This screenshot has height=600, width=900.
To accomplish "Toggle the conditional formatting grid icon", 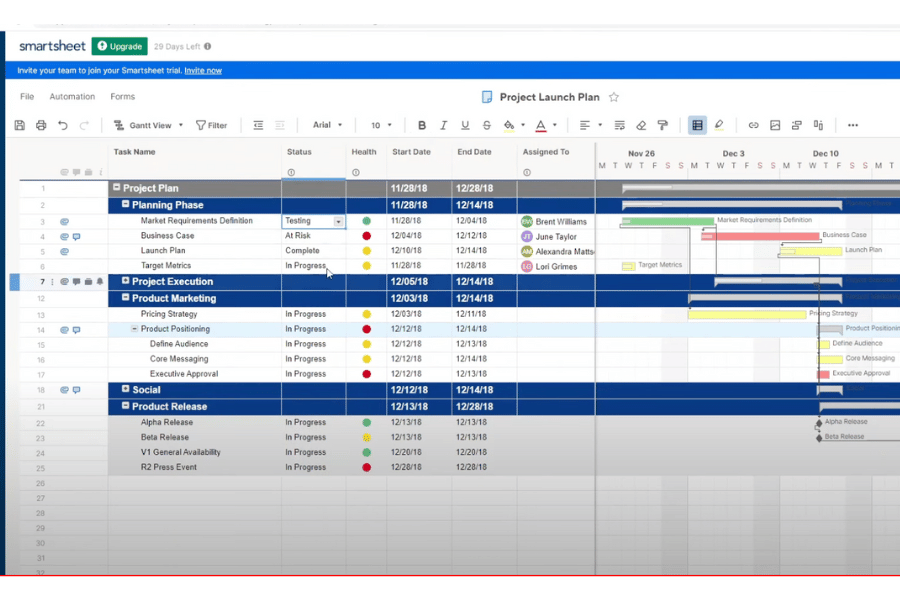I will (x=697, y=125).
